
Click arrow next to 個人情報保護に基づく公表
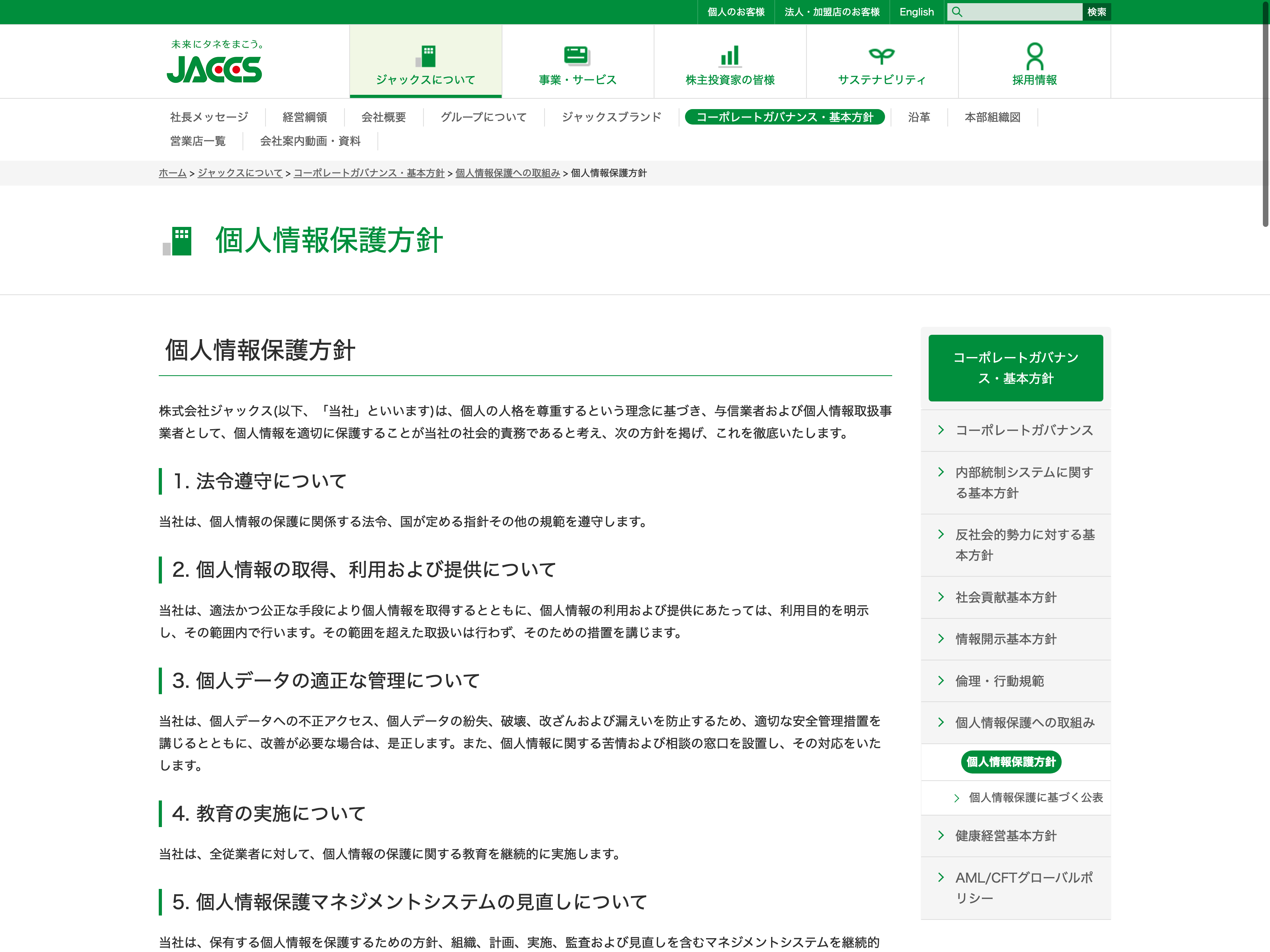pos(956,798)
